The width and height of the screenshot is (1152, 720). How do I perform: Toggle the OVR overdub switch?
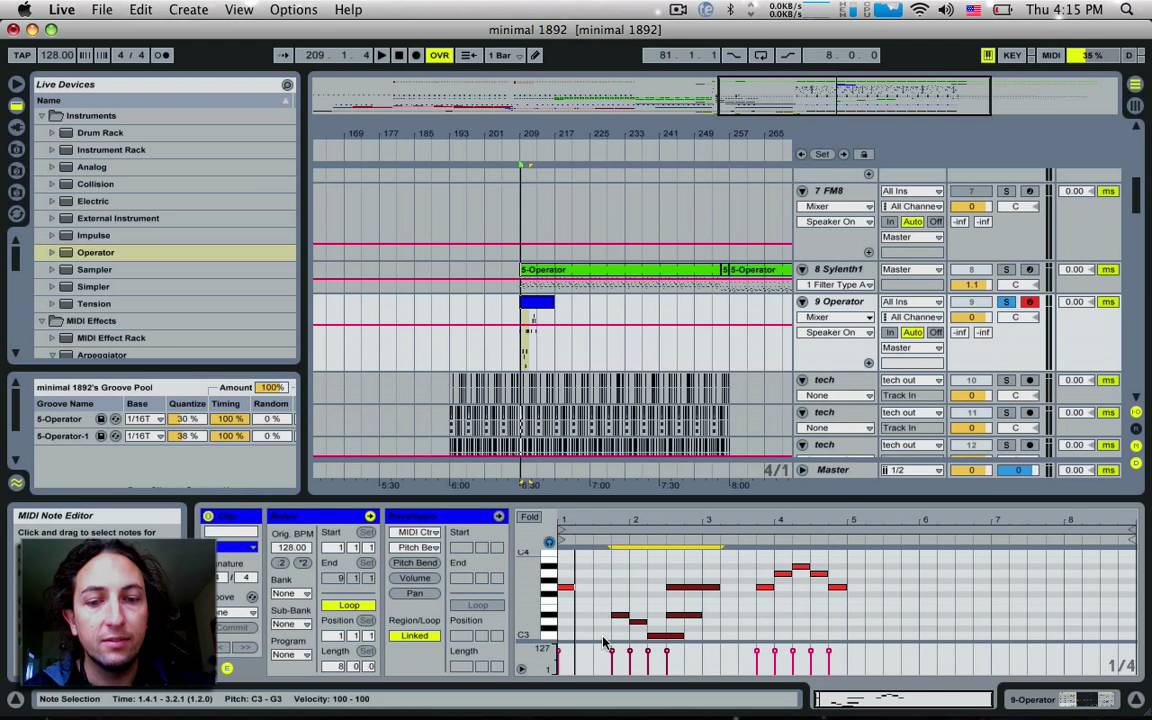tap(439, 55)
